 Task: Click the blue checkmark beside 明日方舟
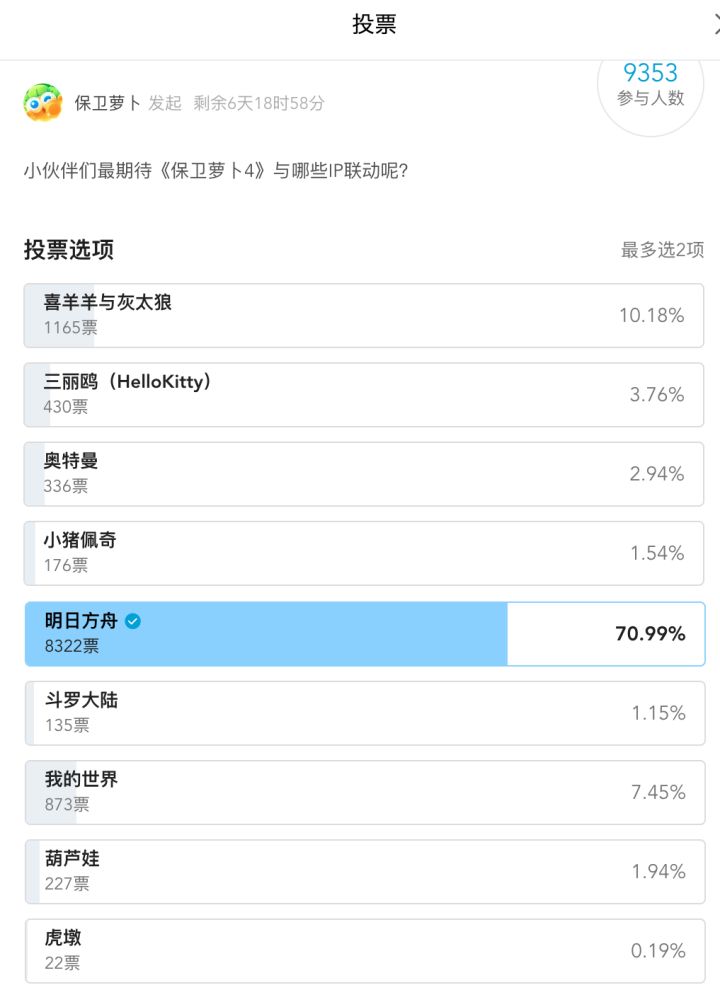click(133, 621)
